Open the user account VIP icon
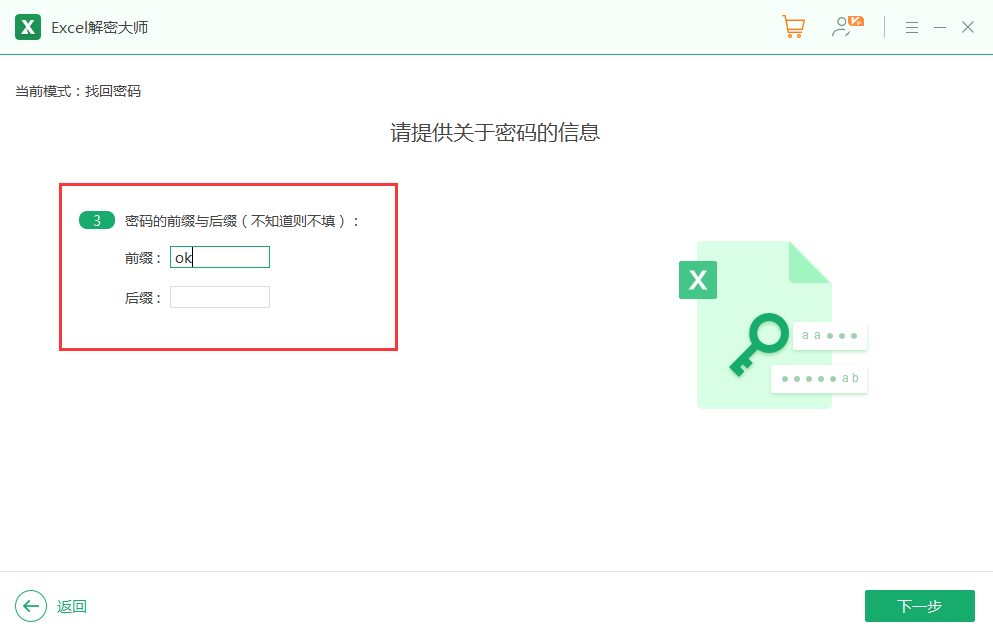 pyautogui.click(x=847, y=27)
